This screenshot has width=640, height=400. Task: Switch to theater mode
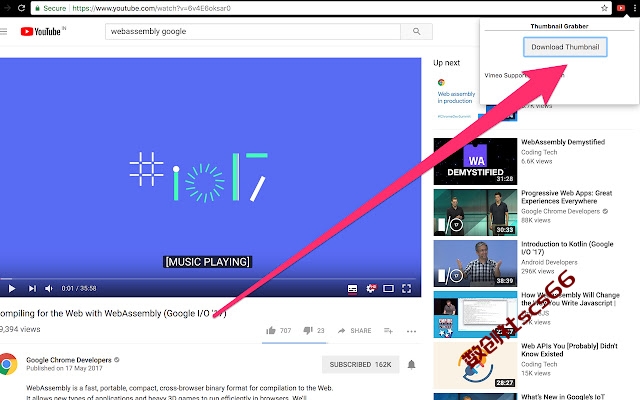point(388,289)
